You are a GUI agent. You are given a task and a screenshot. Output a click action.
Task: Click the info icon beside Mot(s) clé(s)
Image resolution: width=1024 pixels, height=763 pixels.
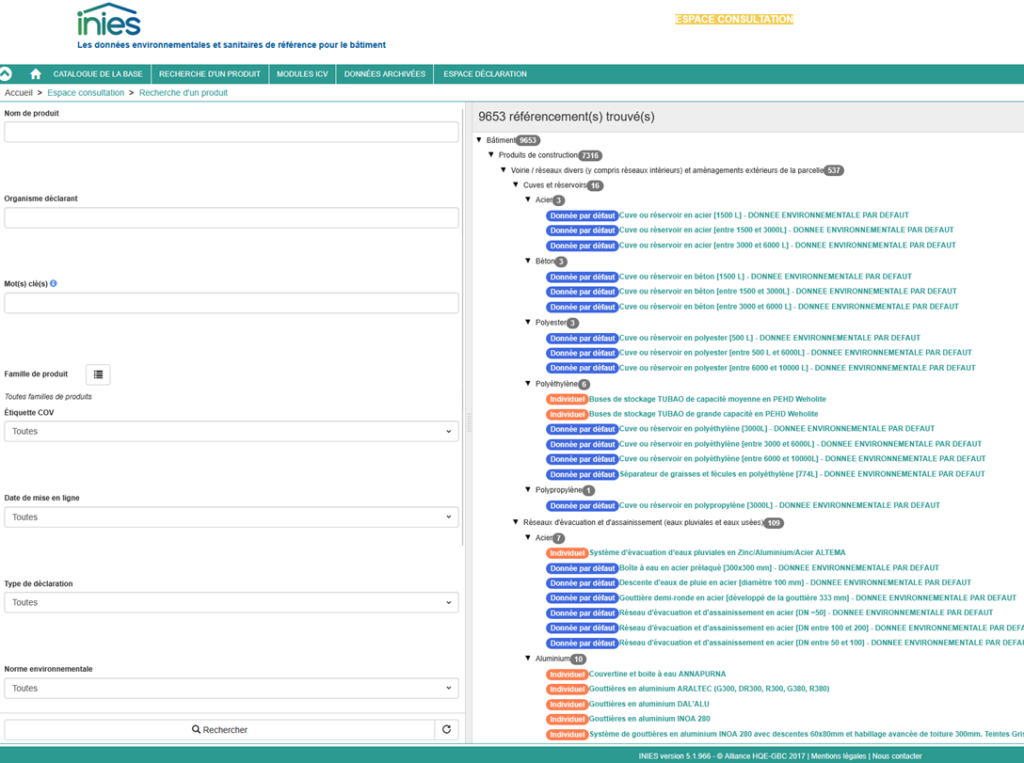coord(53,283)
